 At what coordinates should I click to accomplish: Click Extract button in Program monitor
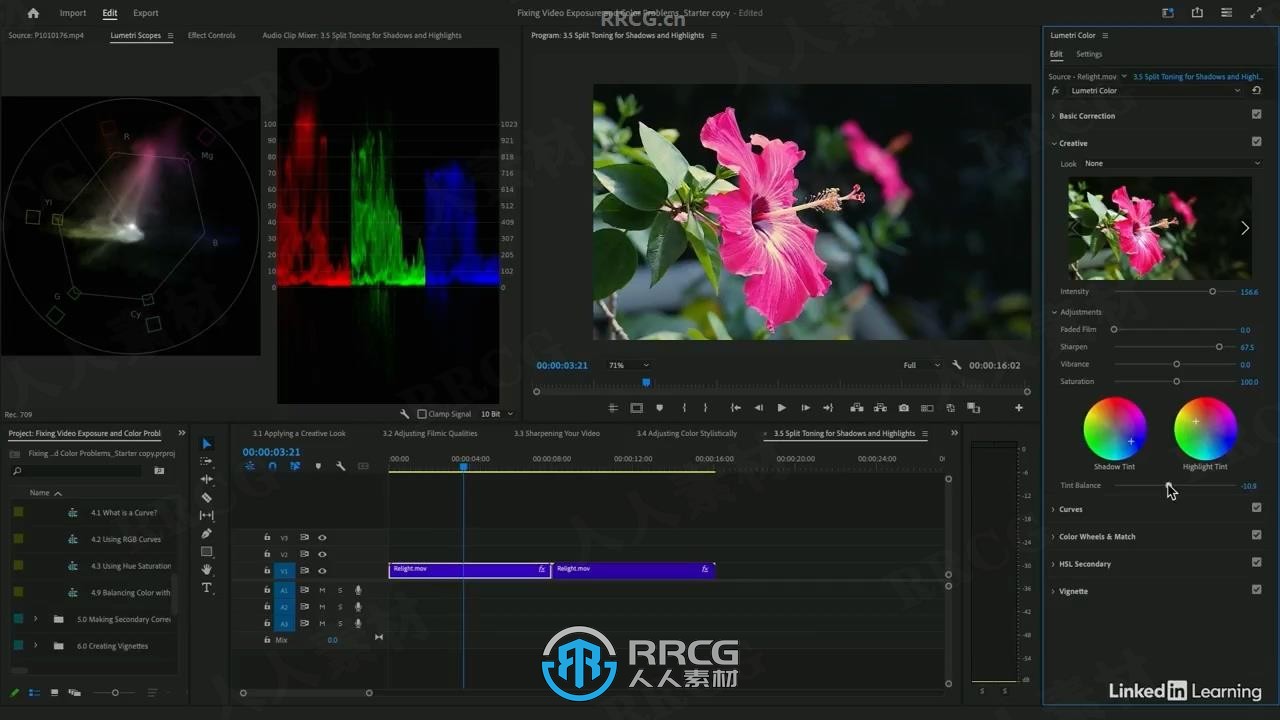tap(880, 408)
